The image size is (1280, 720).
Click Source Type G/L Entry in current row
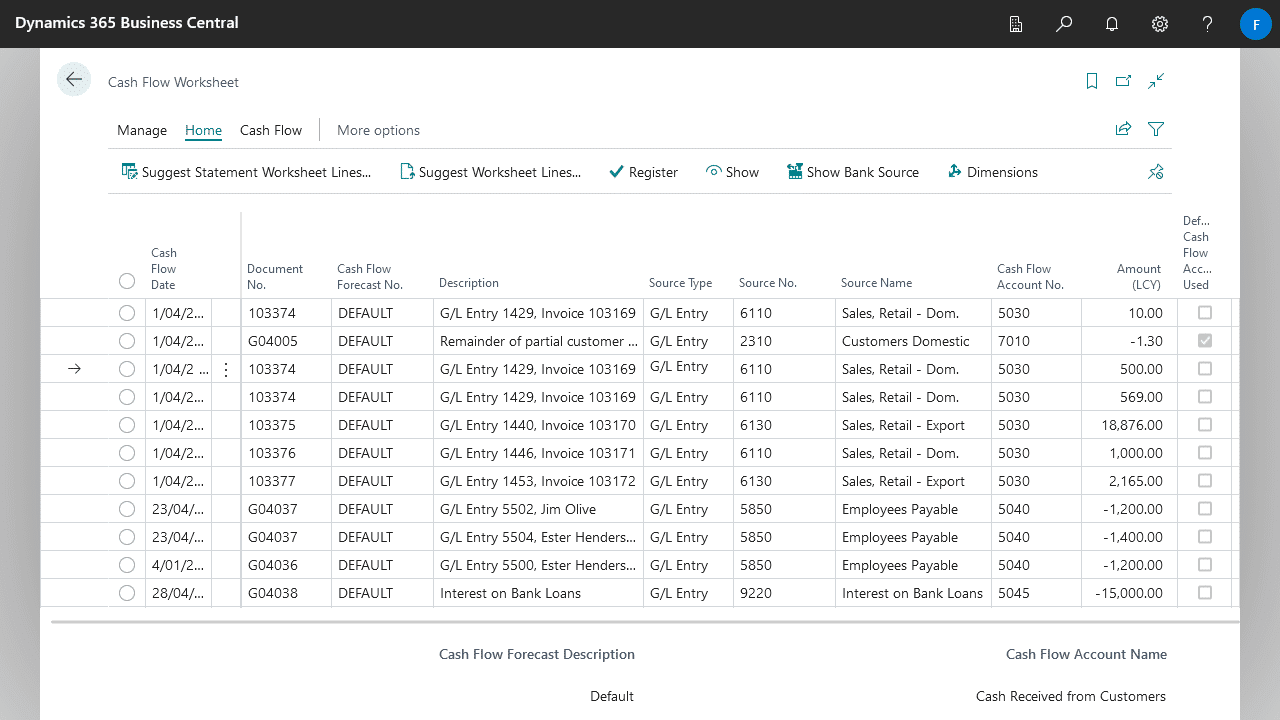(x=688, y=369)
